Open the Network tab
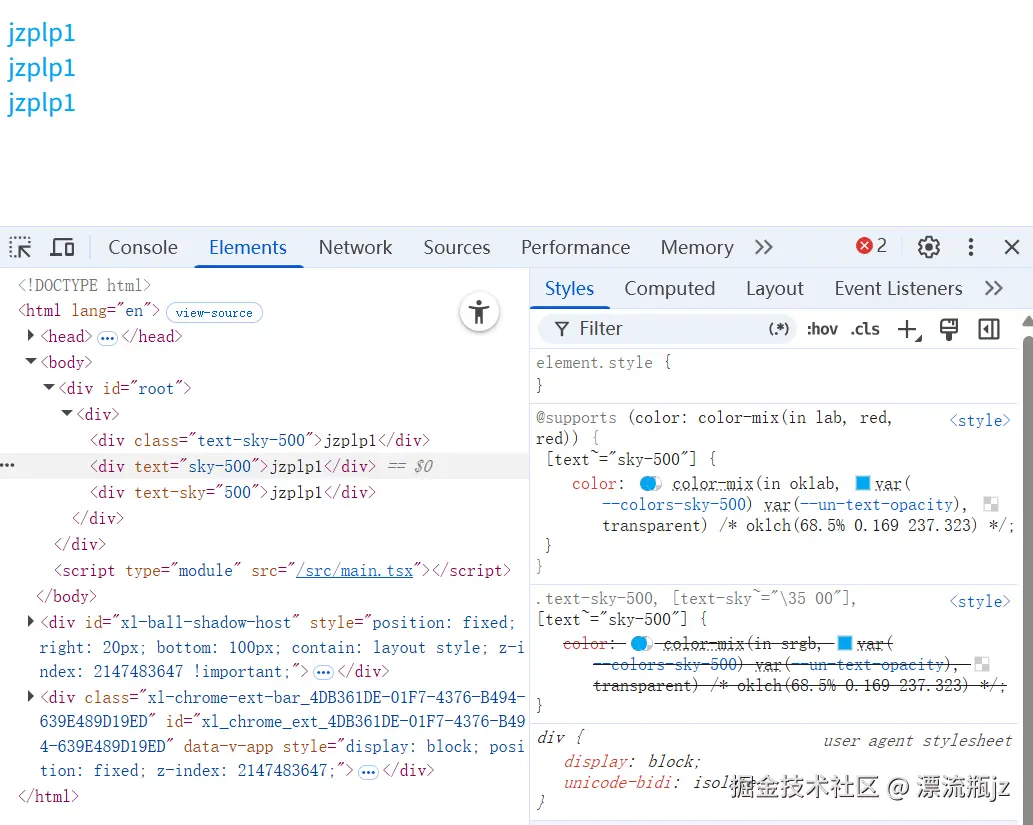The image size is (1033, 825). coord(355,247)
